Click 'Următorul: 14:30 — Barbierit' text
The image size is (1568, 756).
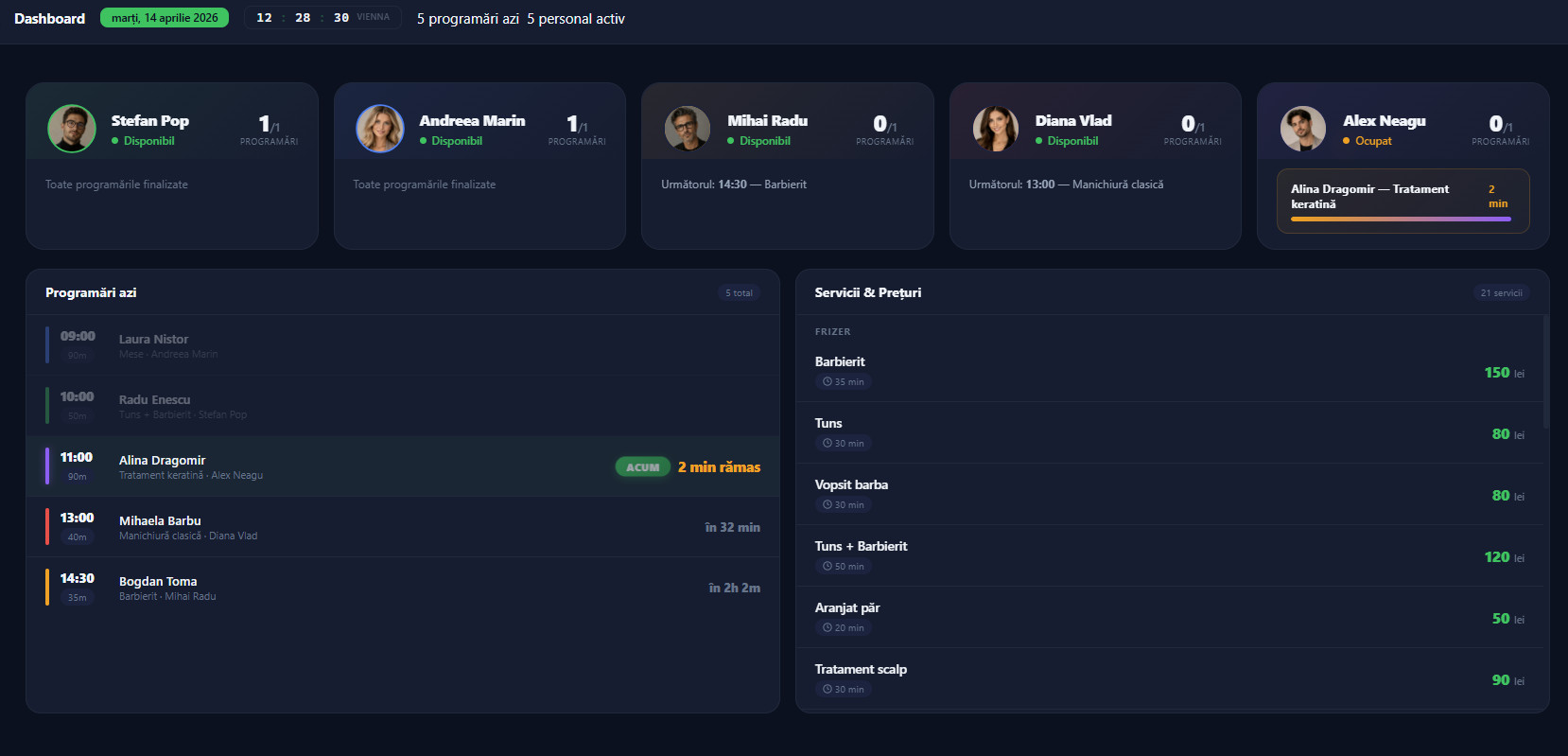(734, 185)
